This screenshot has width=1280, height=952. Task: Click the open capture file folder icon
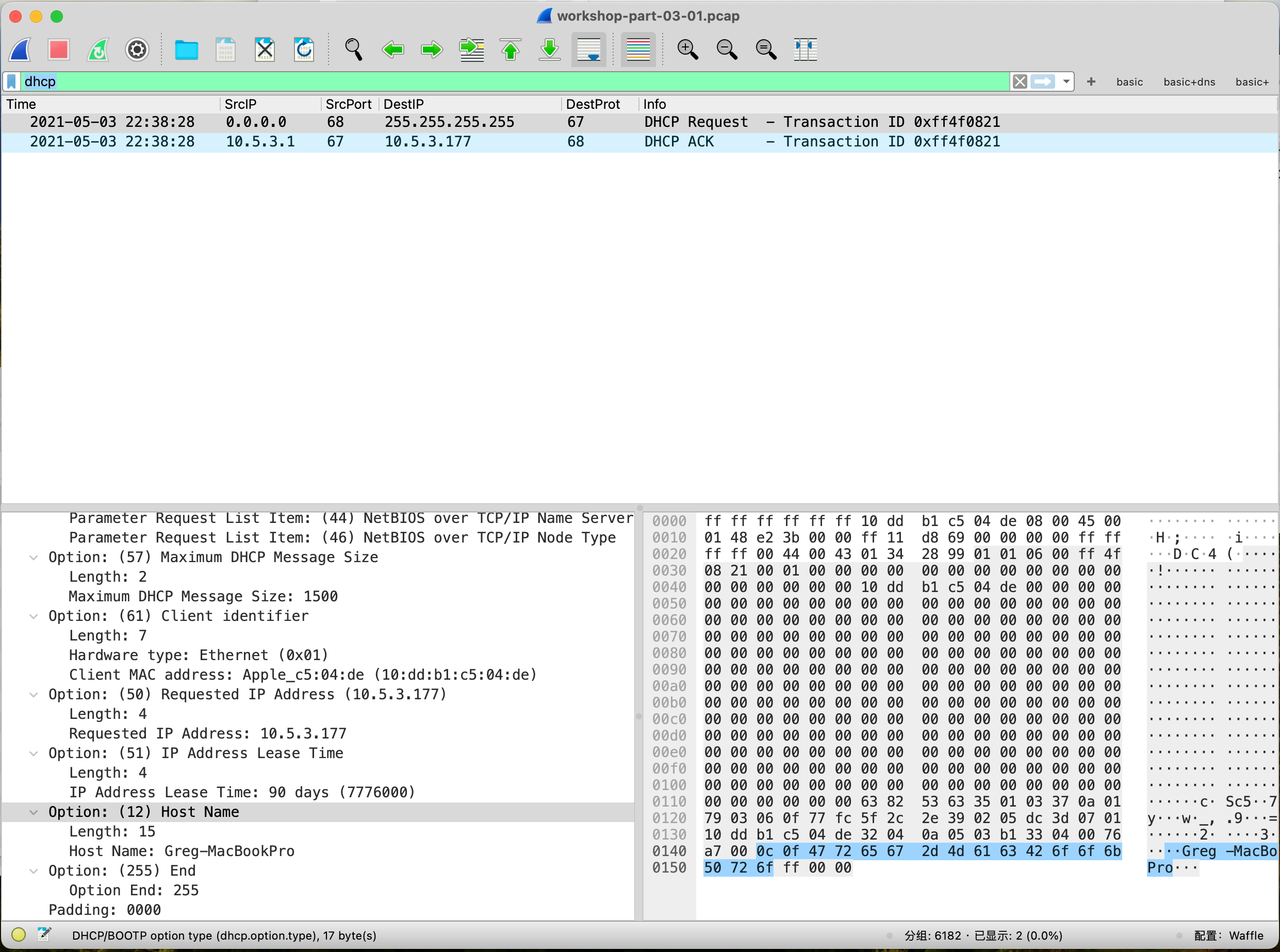(x=186, y=50)
